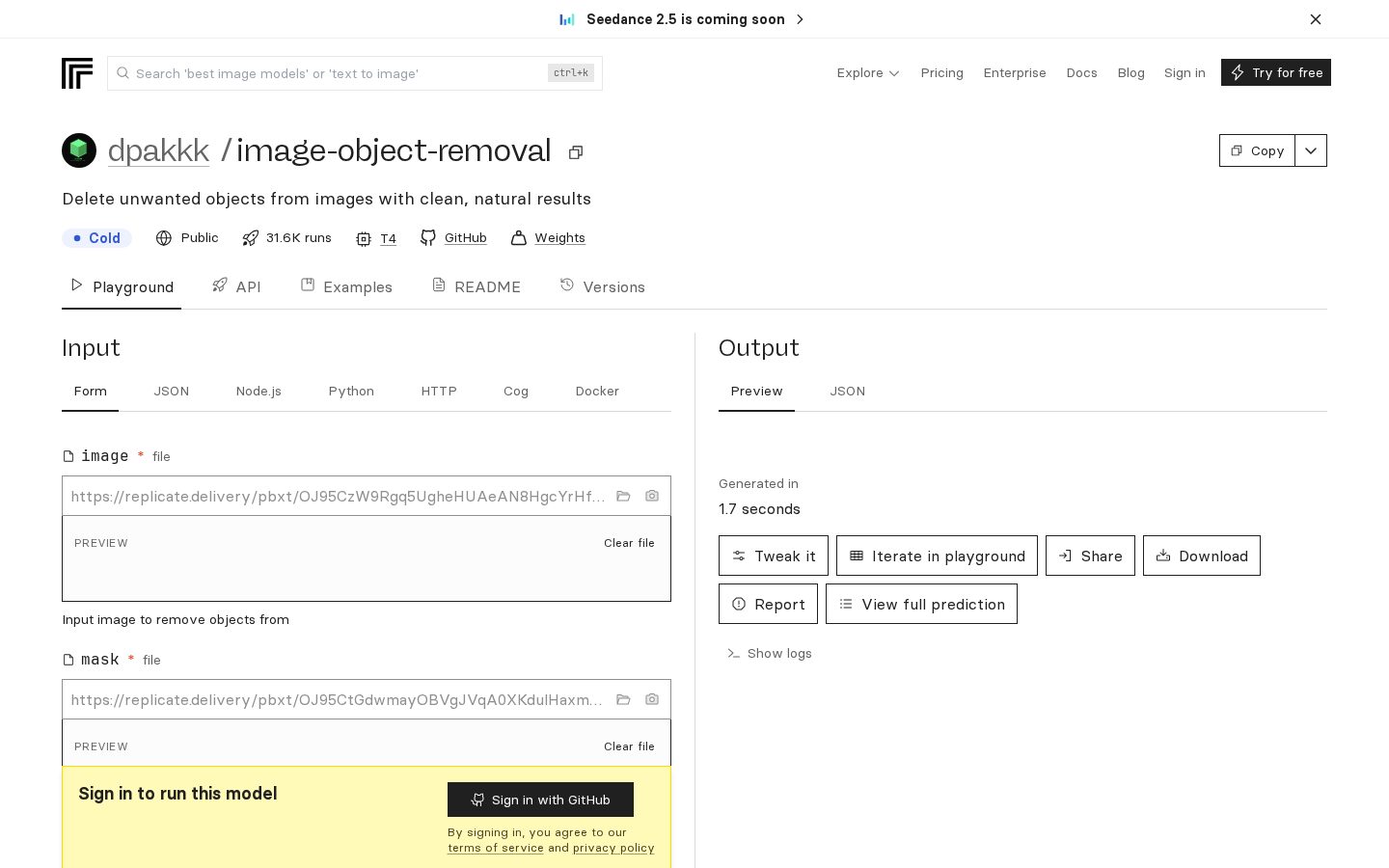Open the dpakkk avatar icon
This screenshot has width=1389, height=868.
pyautogui.click(x=79, y=150)
